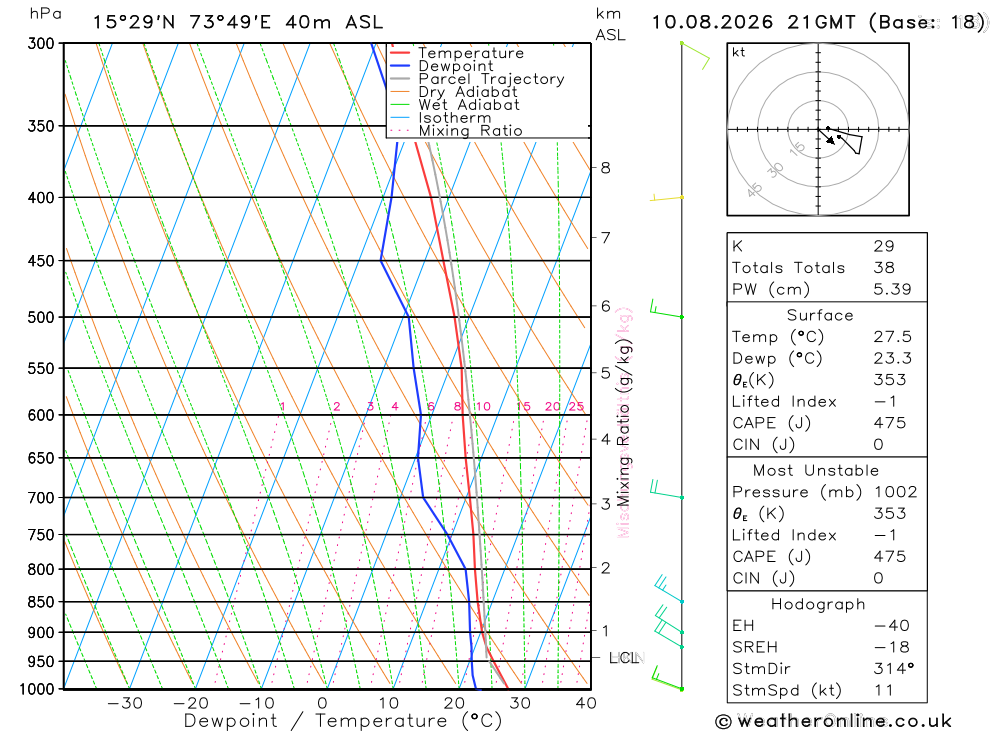The height and width of the screenshot is (733, 1000).
Task: Click the Parcel Trajectory legend entry
Action: point(491,79)
